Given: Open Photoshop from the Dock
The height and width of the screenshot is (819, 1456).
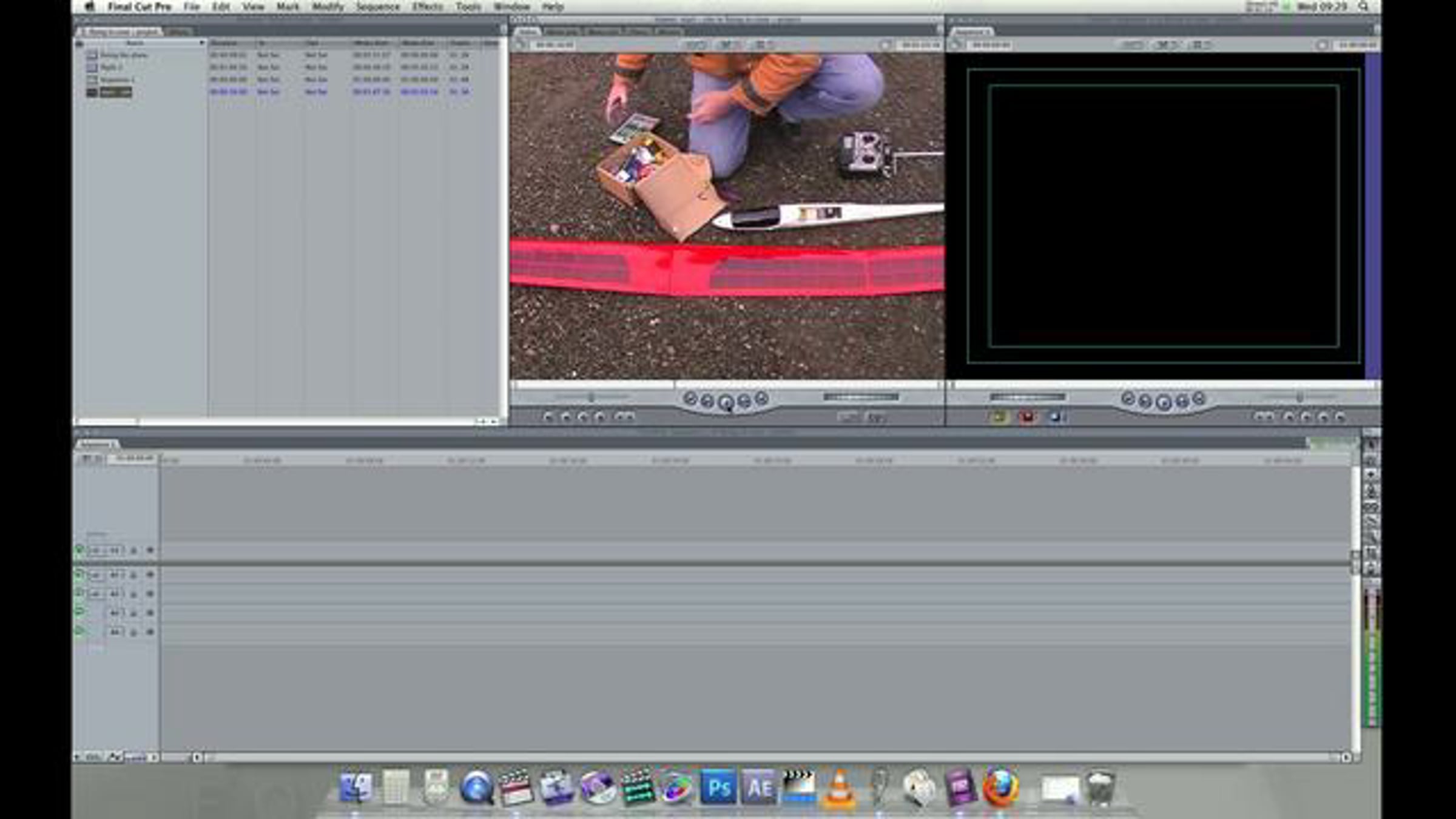Looking at the screenshot, I should (x=718, y=788).
